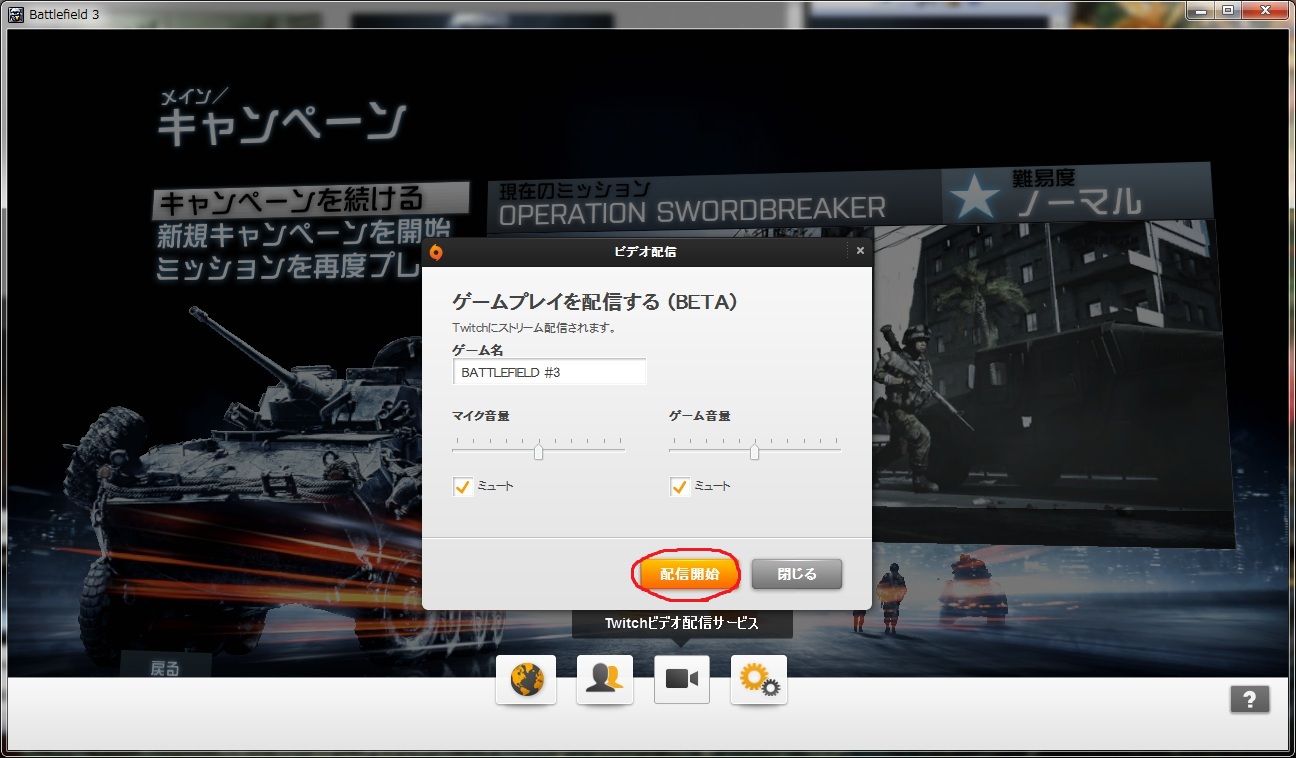Click the 戻る back button
1296x758 pixels.
click(165, 668)
